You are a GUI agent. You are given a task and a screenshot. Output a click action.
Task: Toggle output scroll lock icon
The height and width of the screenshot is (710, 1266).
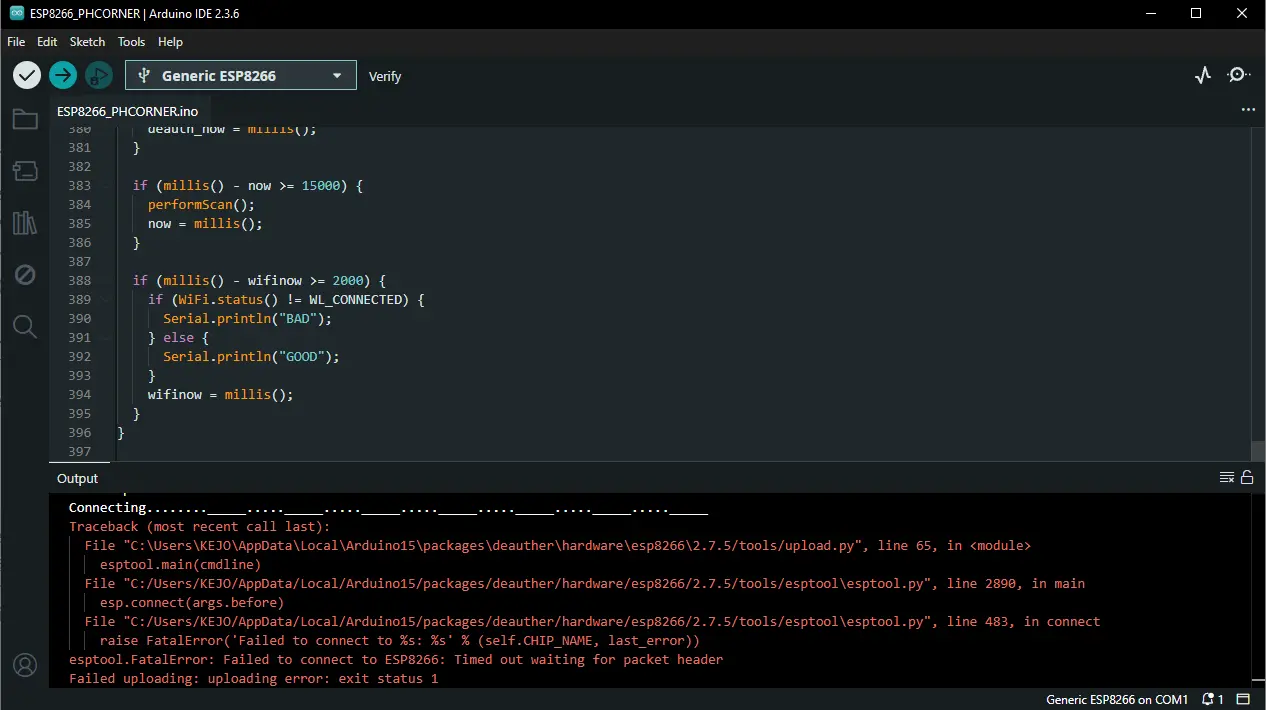(1246, 478)
